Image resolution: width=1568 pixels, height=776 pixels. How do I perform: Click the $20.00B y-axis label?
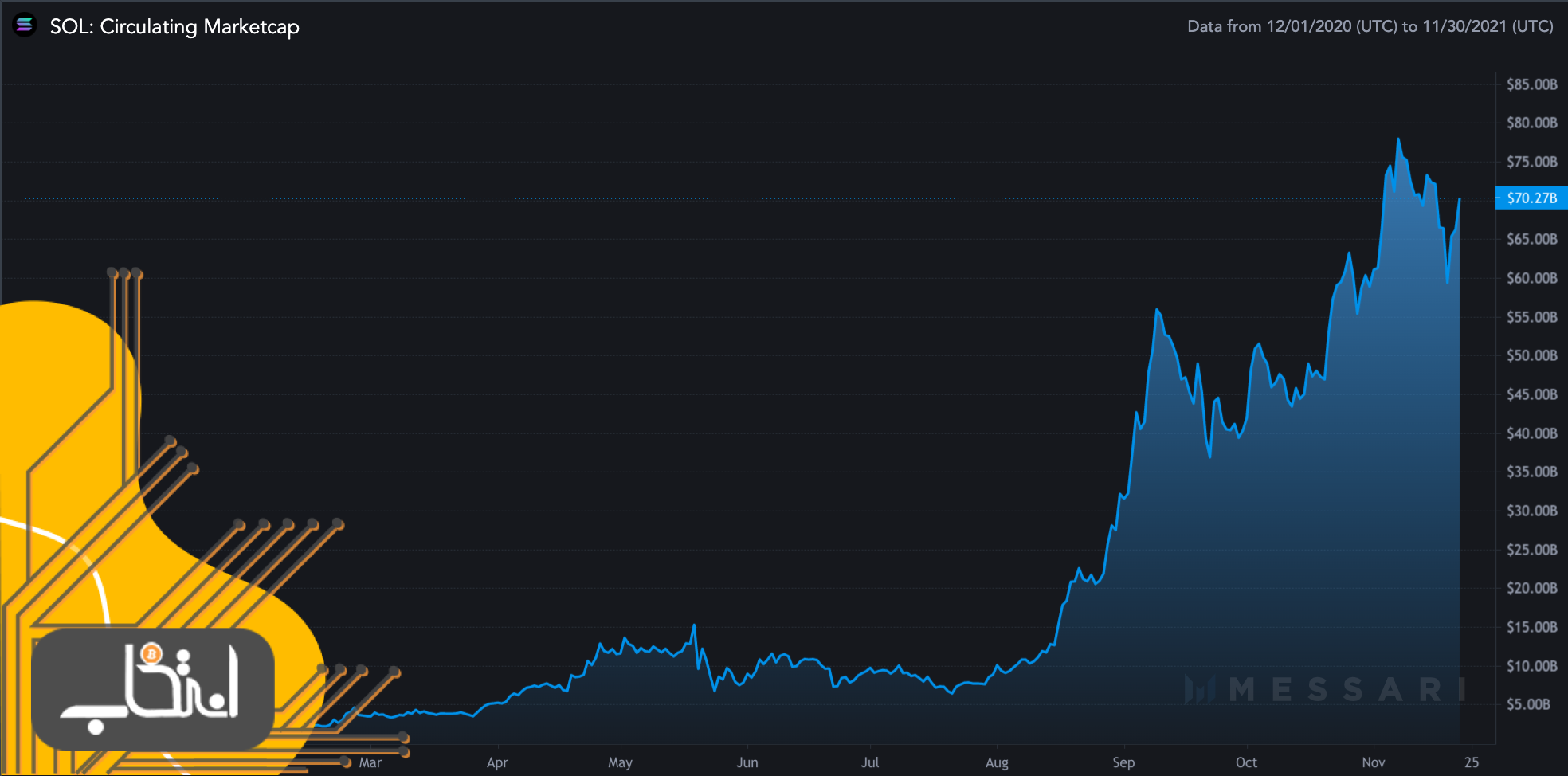[x=1531, y=588]
